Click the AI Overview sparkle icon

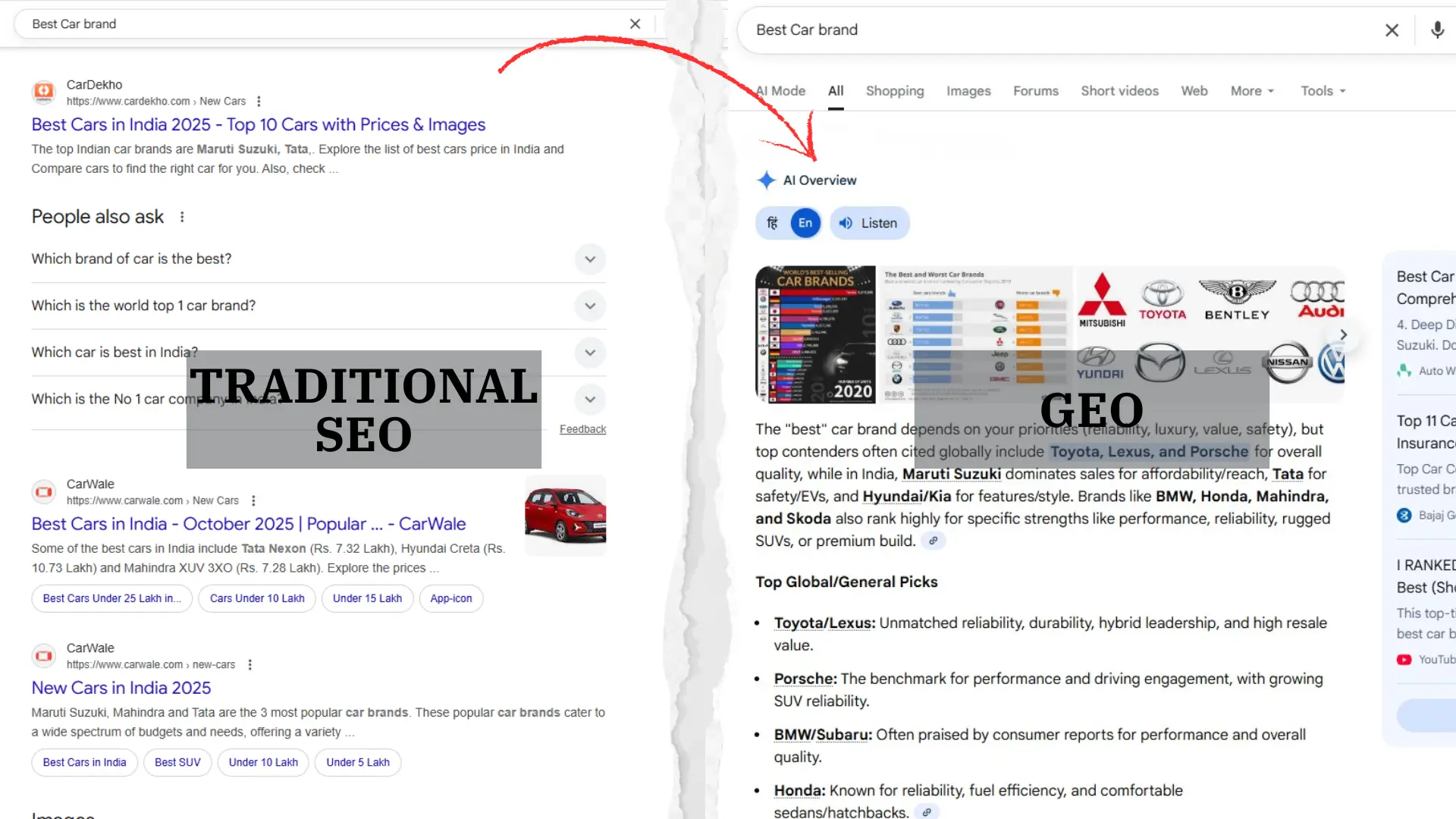(x=766, y=180)
